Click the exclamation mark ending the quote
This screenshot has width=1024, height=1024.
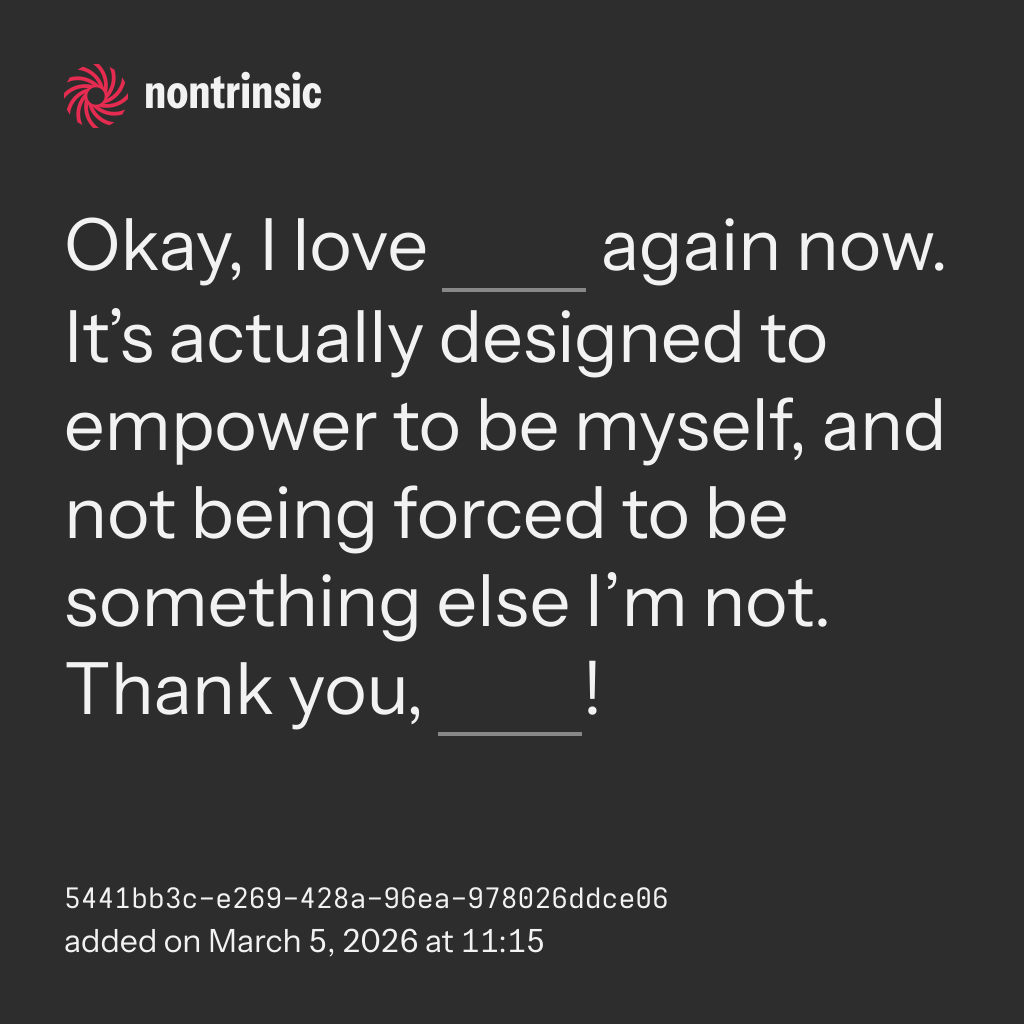pos(591,692)
